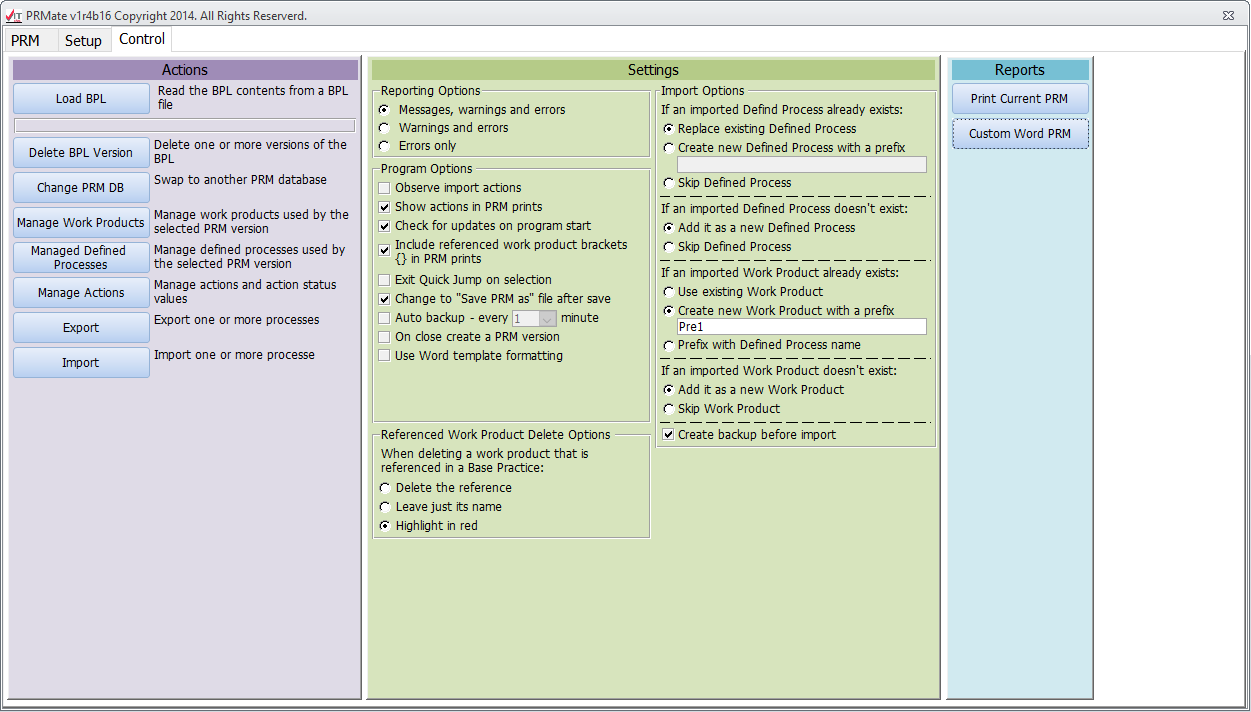The height and width of the screenshot is (712, 1251).
Task: Open Managed Defined Processes
Action: click(x=81, y=258)
